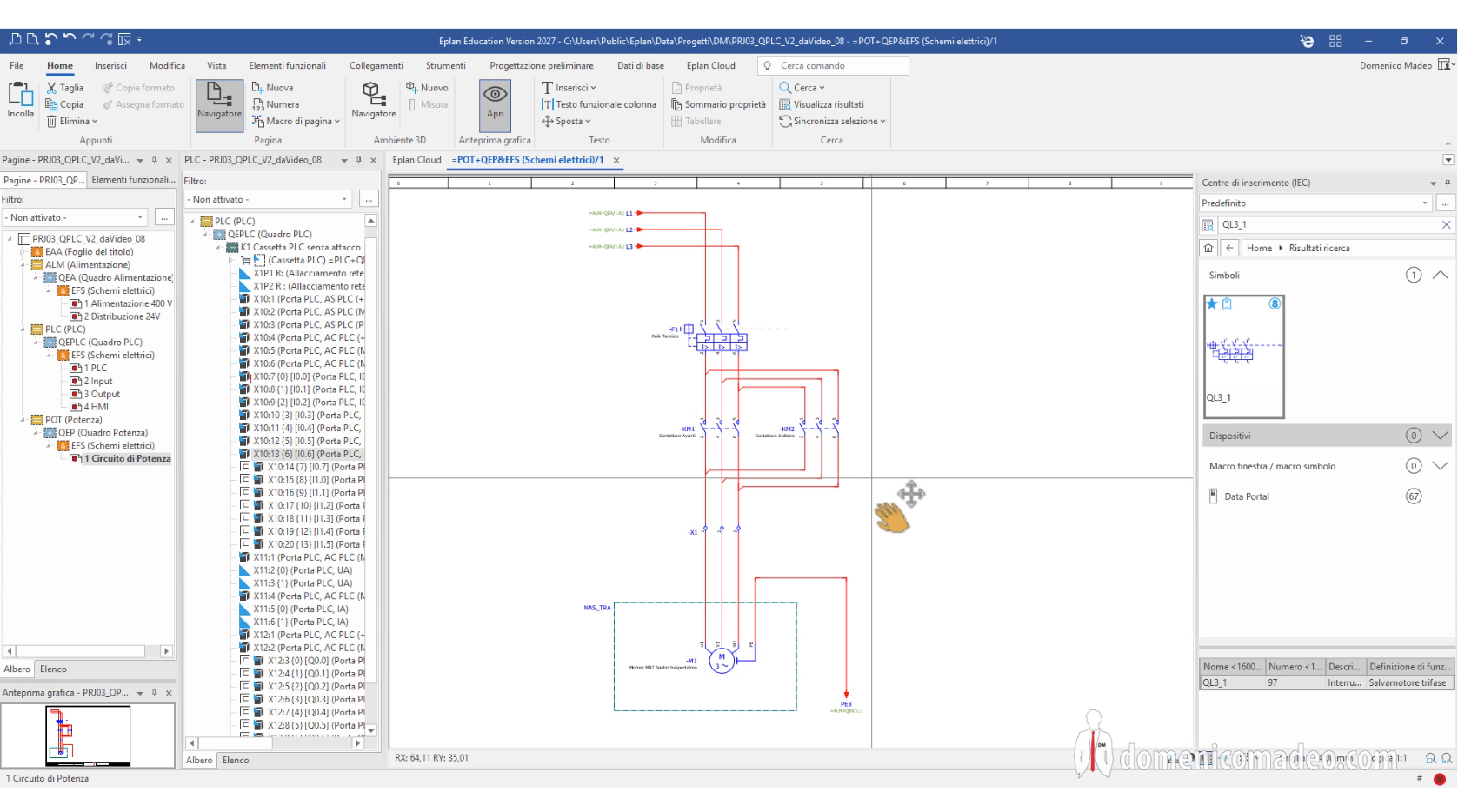The width and height of the screenshot is (1458, 812).
Task: Click the Eplan Cloud icon in title bar
Action: 1307,41
